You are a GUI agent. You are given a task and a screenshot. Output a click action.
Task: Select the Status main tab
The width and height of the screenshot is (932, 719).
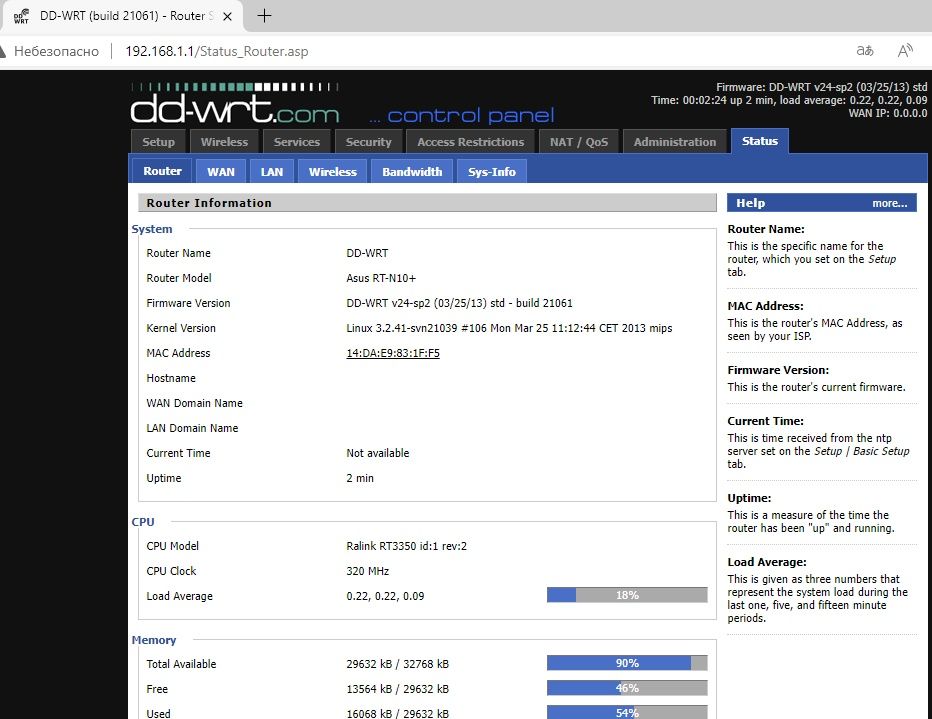click(760, 141)
